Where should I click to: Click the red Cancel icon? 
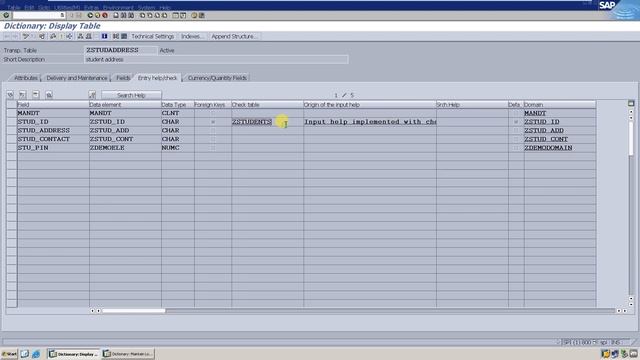tap(105, 16)
